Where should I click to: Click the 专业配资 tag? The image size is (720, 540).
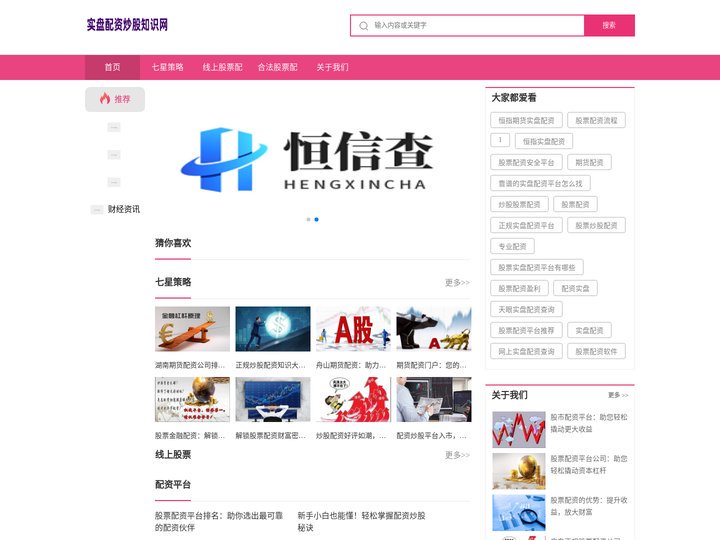(x=512, y=247)
